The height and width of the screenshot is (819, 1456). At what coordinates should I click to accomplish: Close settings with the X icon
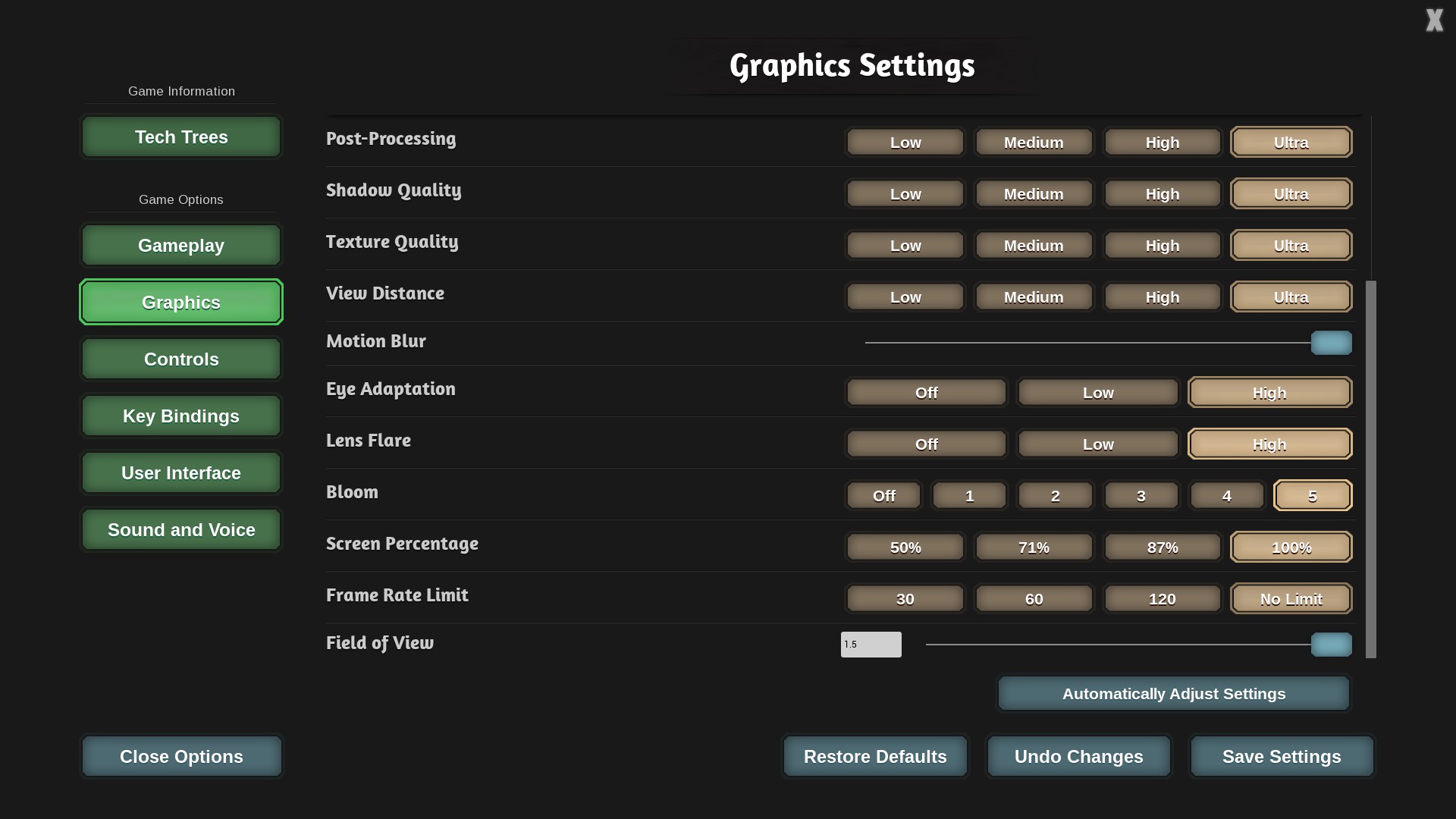click(x=1433, y=20)
